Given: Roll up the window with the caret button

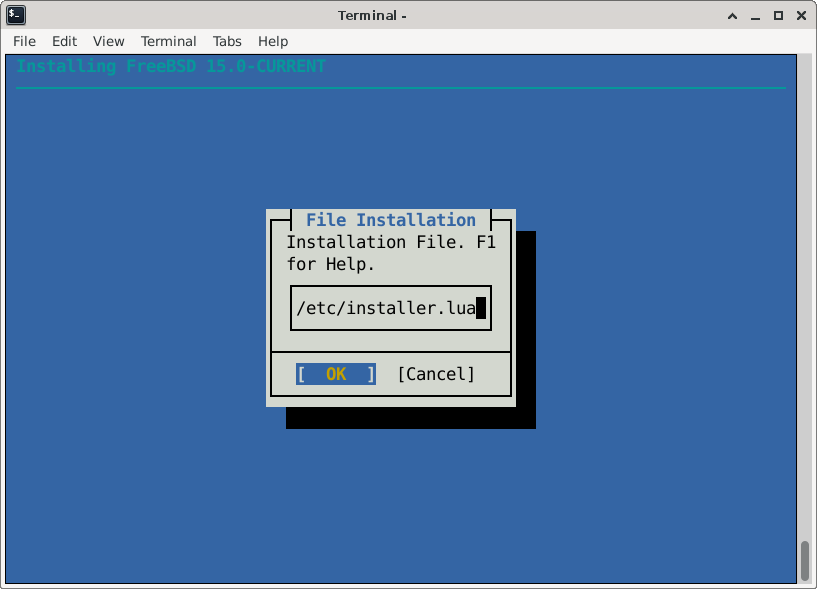Looking at the screenshot, I should tap(731, 15).
